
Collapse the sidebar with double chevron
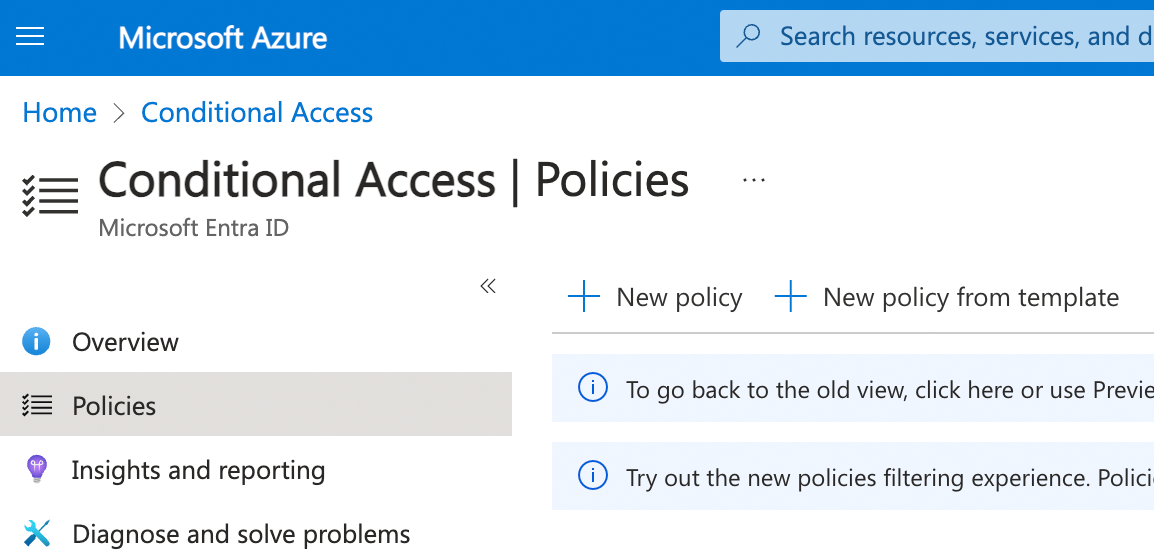click(x=488, y=285)
